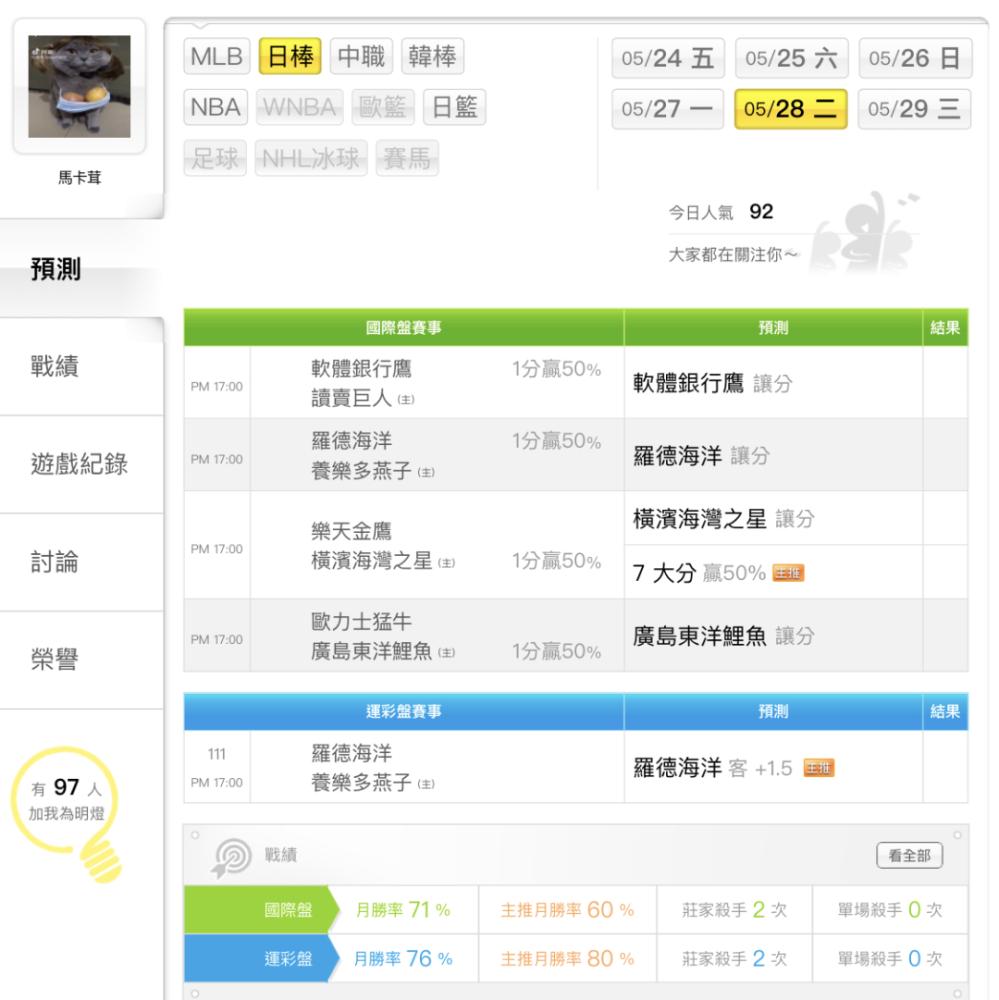Go to 遊戲紀錄 in sidebar

pos(79,464)
